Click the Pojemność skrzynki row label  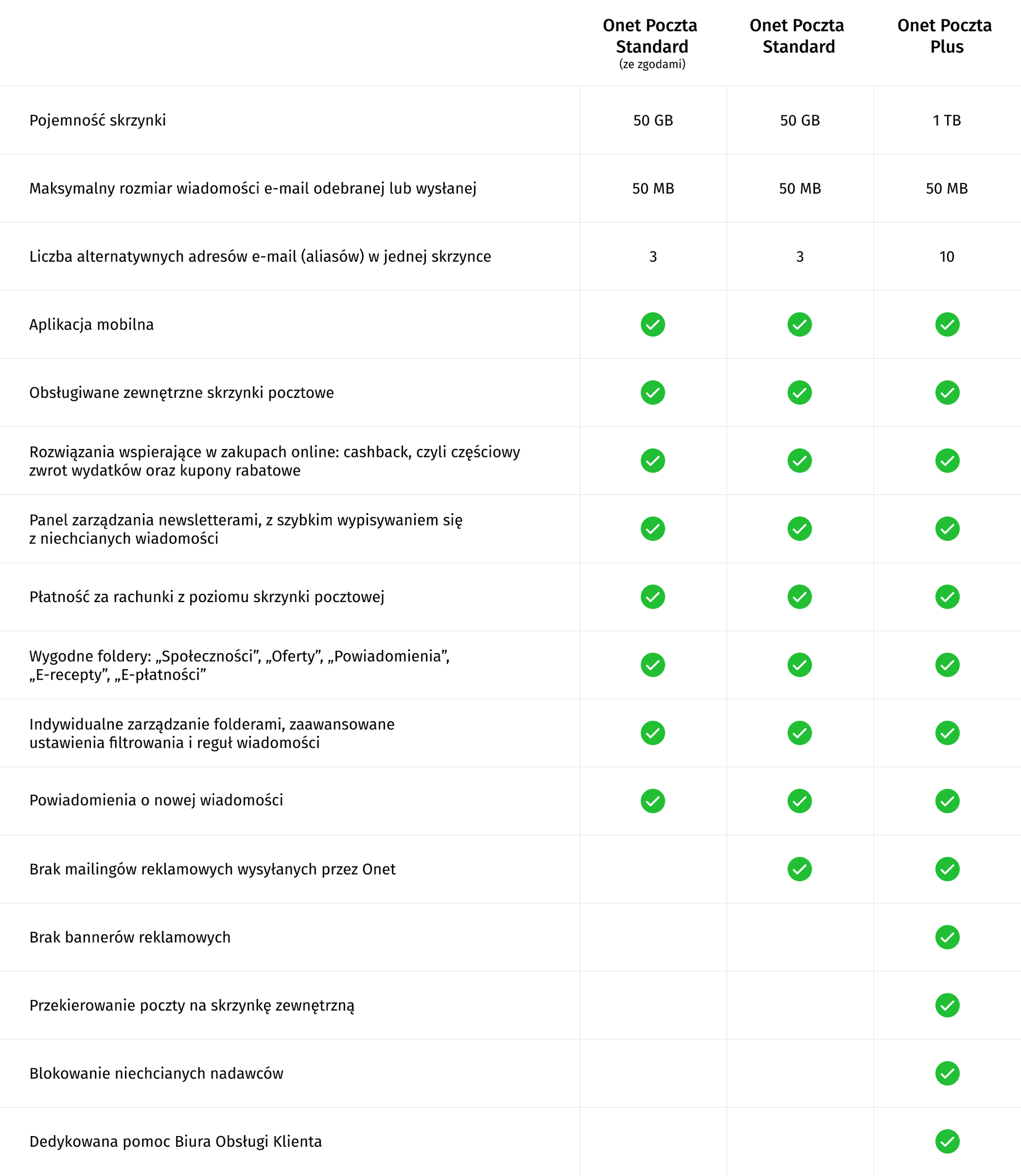[x=97, y=121]
